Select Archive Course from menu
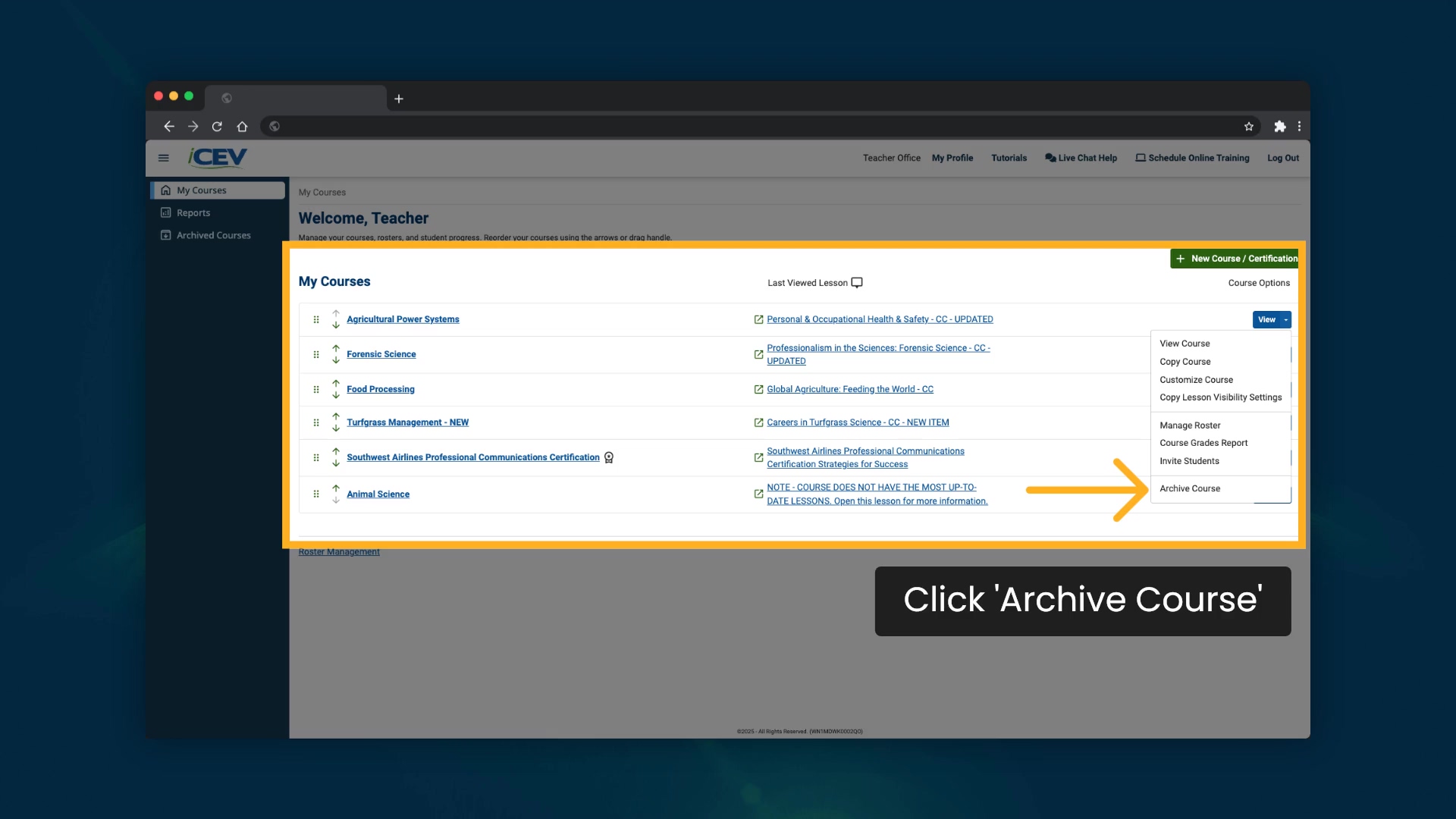The image size is (1456, 819). pos(1190,488)
